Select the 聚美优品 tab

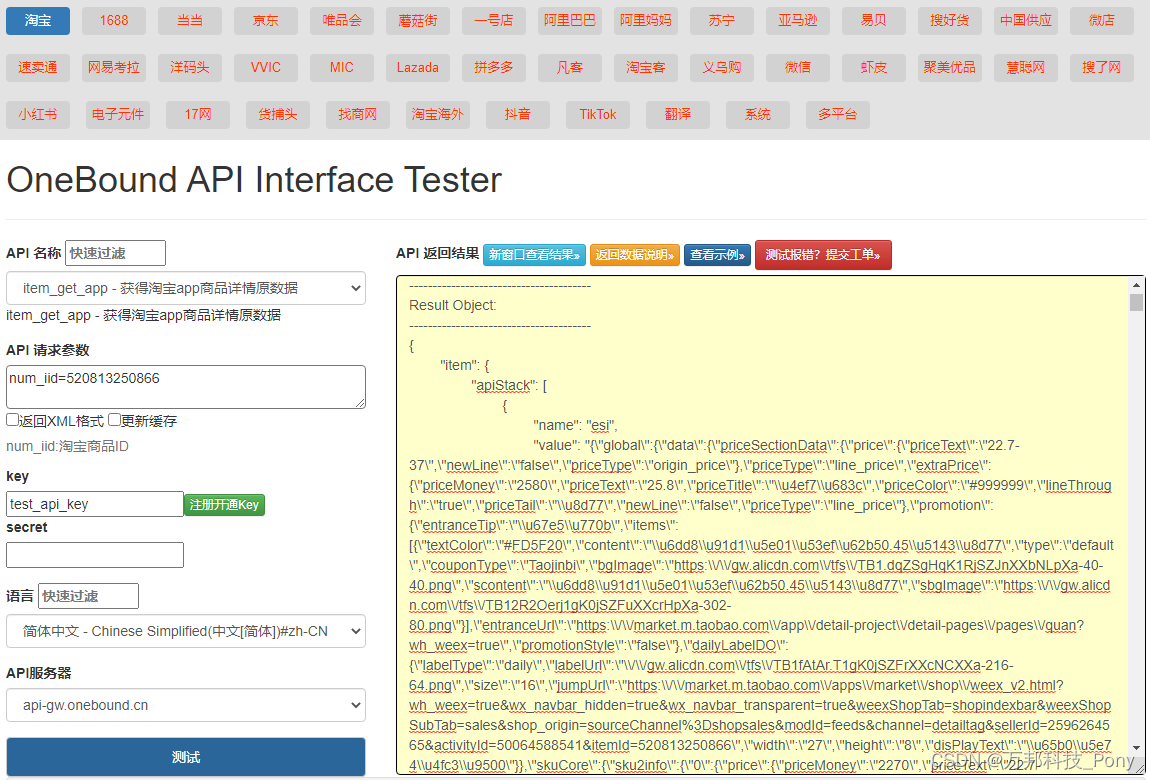[950, 67]
